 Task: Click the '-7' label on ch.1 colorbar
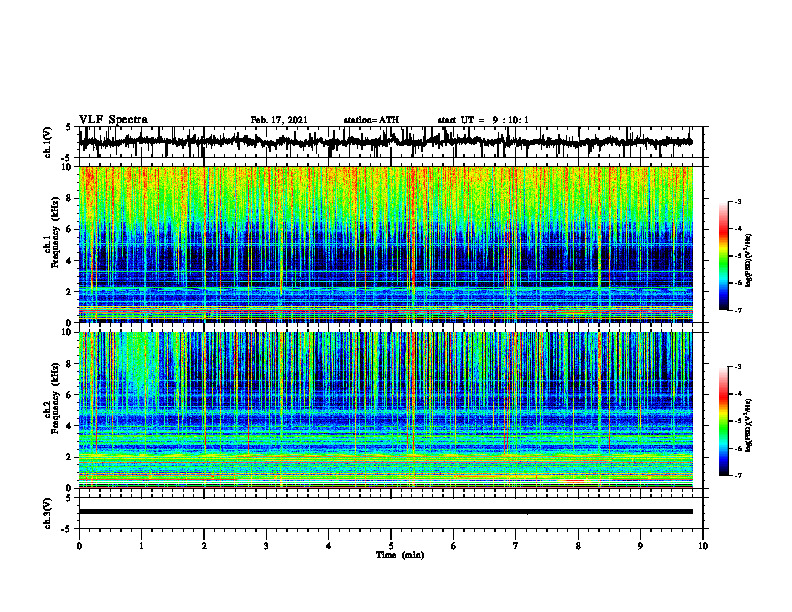(x=737, y=310)
